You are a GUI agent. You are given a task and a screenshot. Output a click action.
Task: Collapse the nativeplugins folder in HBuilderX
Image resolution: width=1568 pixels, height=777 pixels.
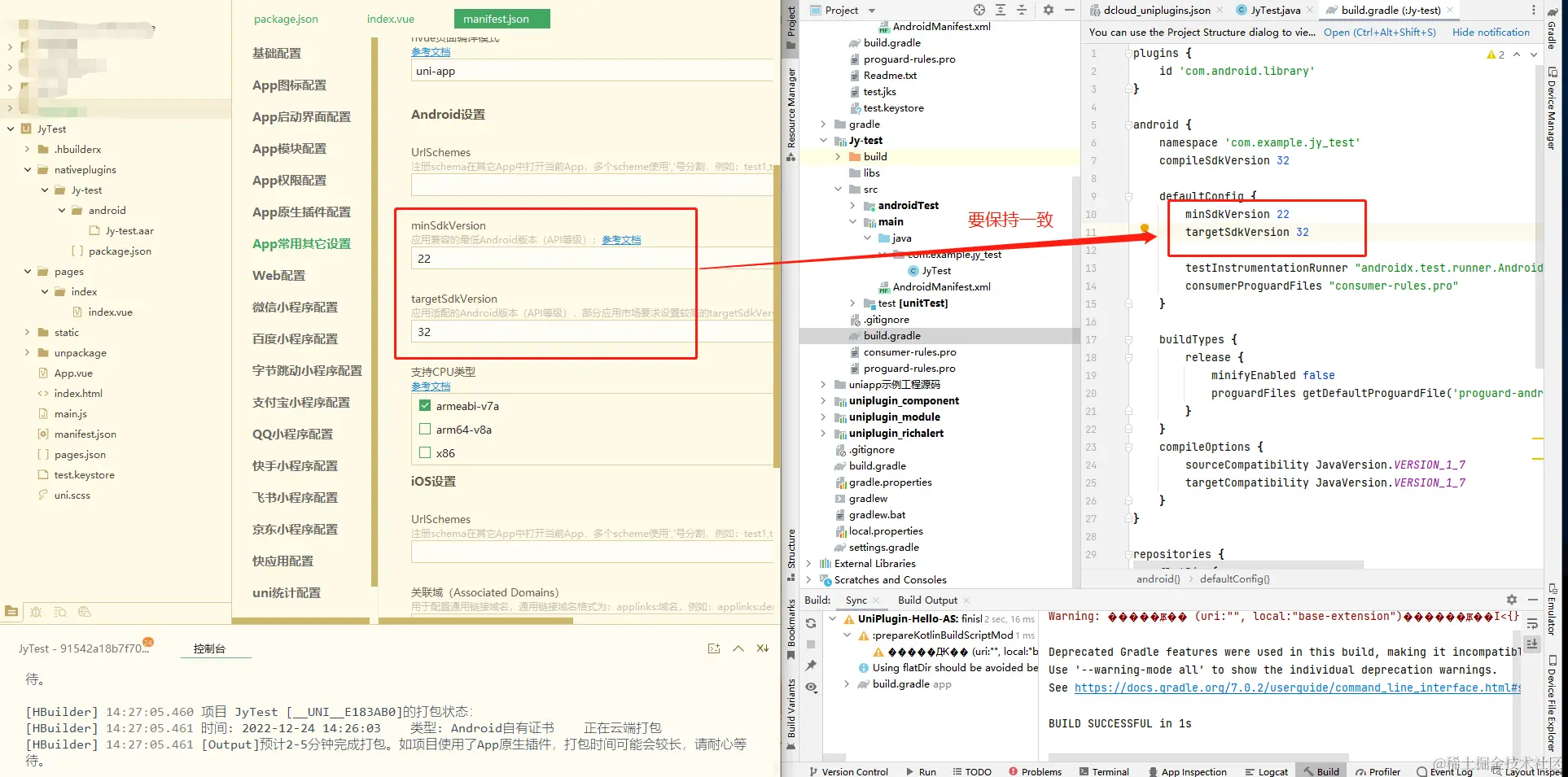point(28,169)
